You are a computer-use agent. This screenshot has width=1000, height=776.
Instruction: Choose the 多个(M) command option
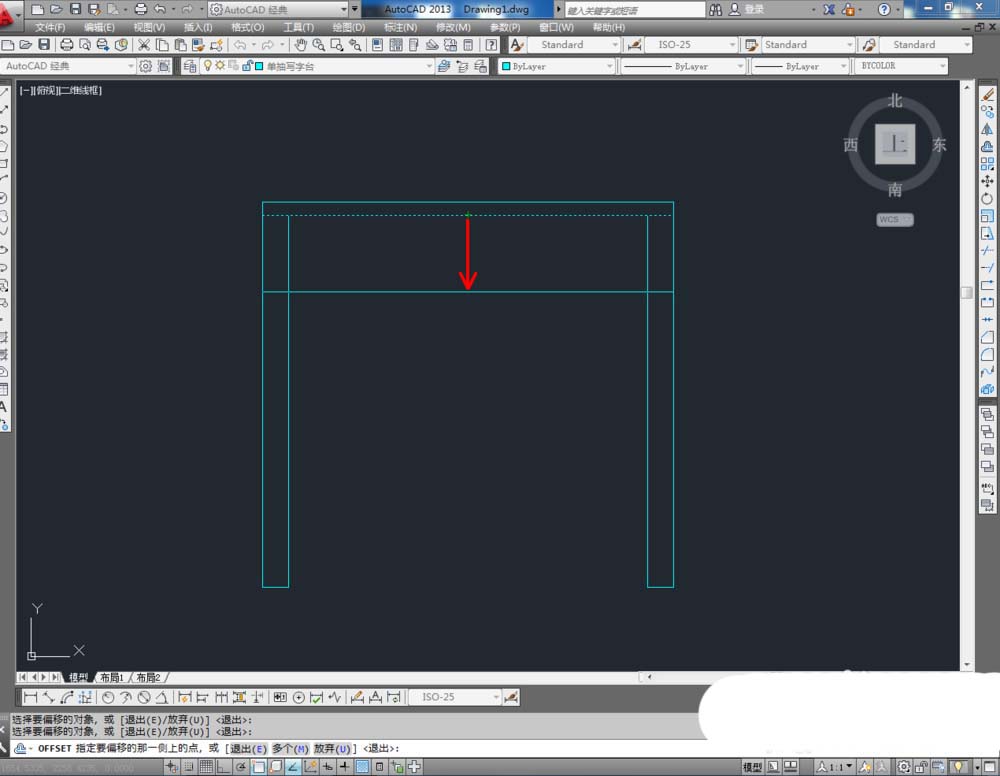pyautogui.click(x=291, y=749)
